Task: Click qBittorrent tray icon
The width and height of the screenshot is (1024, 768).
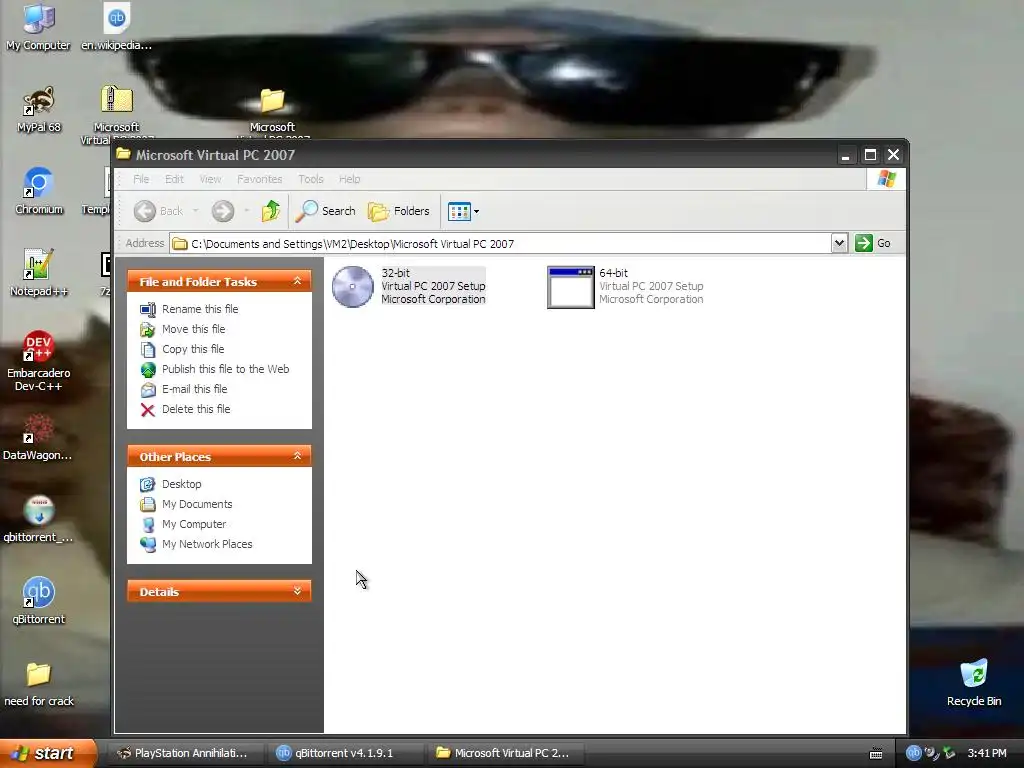Action: (913, 753)
